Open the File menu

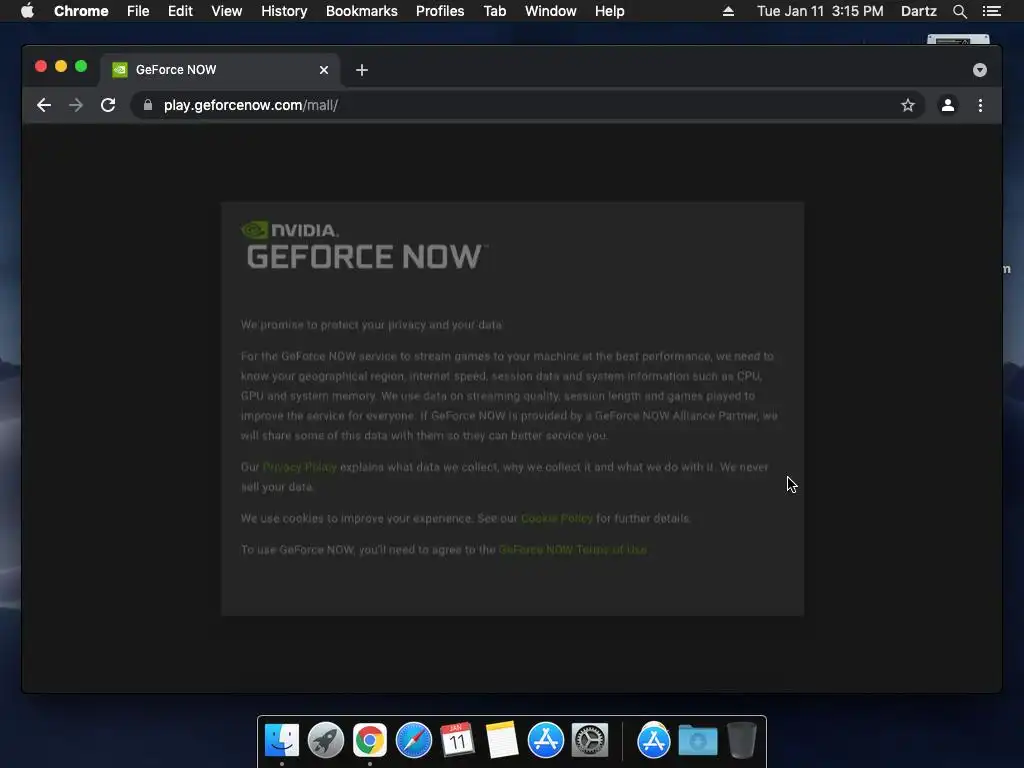point(138,11)
